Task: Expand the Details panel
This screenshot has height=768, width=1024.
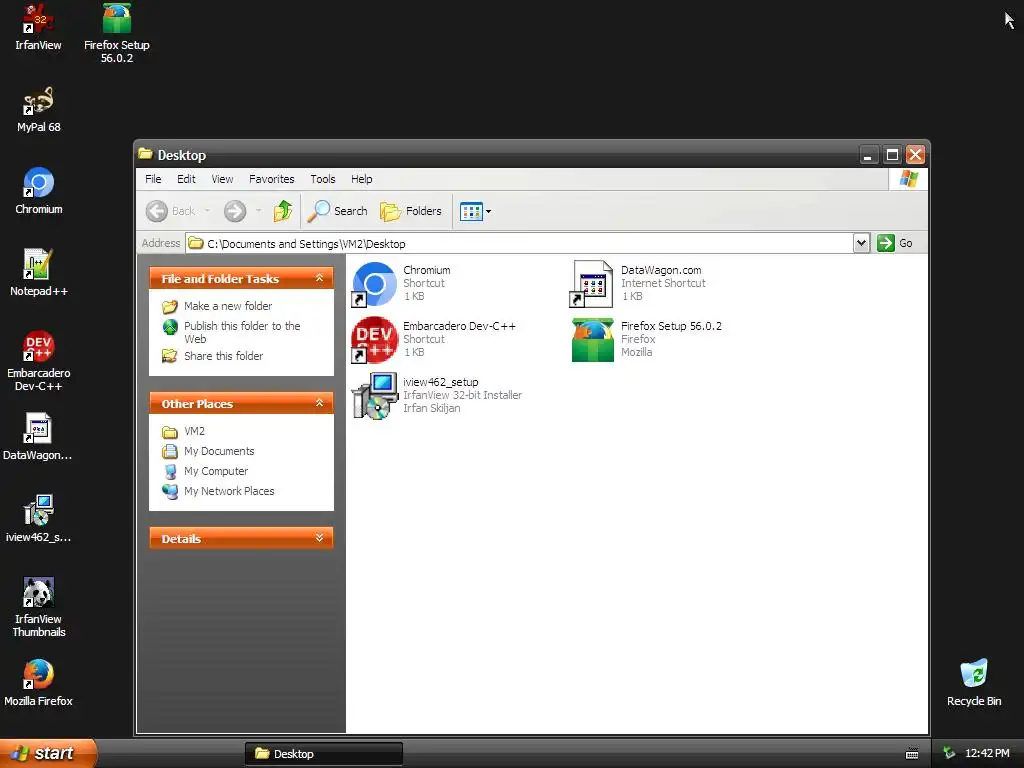Action: pos(319,538)
